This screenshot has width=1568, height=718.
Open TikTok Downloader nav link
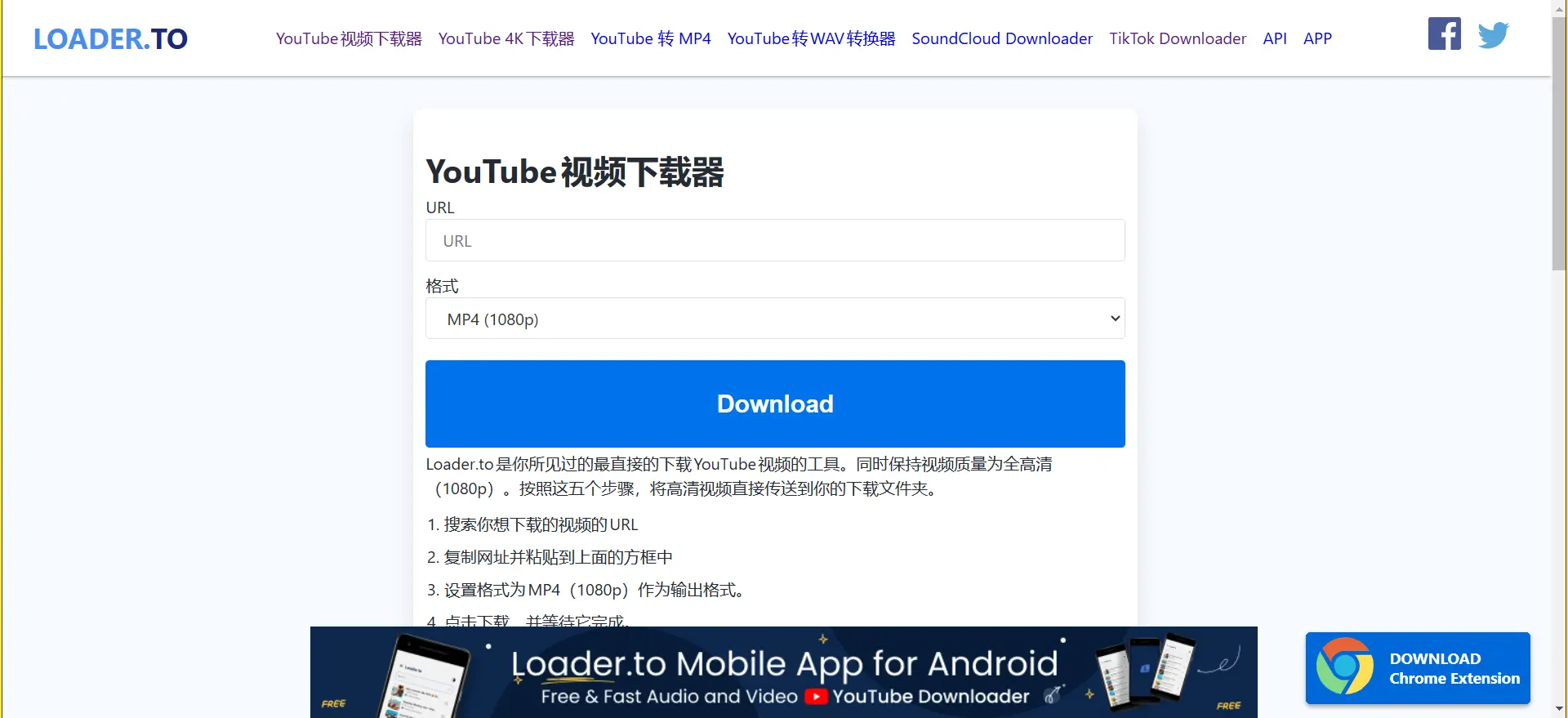click(x=1178, y=38)
